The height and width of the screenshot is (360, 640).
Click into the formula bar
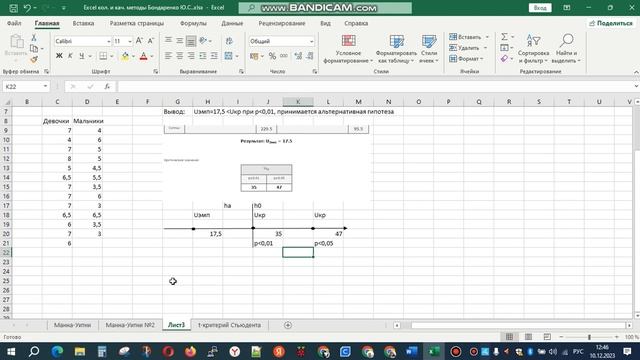[x=376, y=87]
